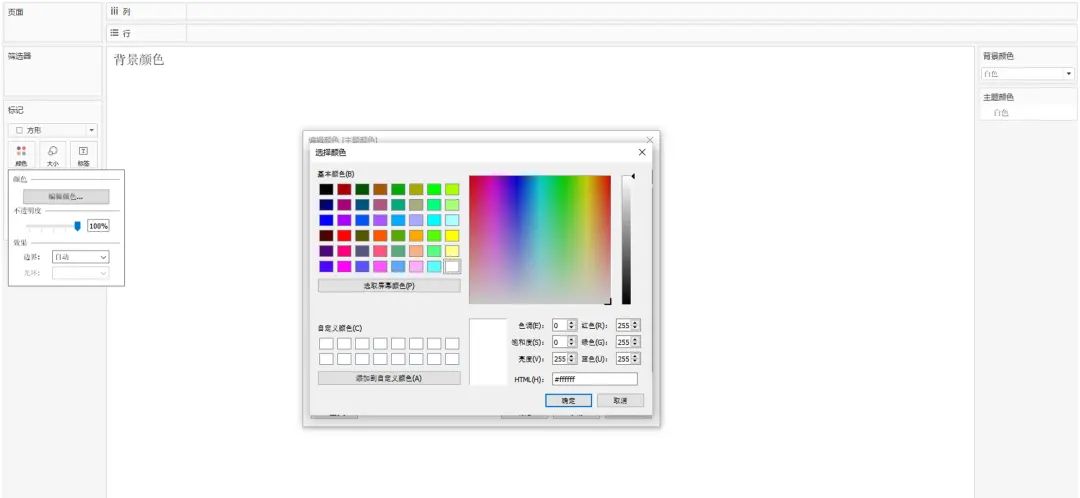Open the 方形 mark type dropdown
This screenshot has height=498, width=1080.
click(53, 130)
